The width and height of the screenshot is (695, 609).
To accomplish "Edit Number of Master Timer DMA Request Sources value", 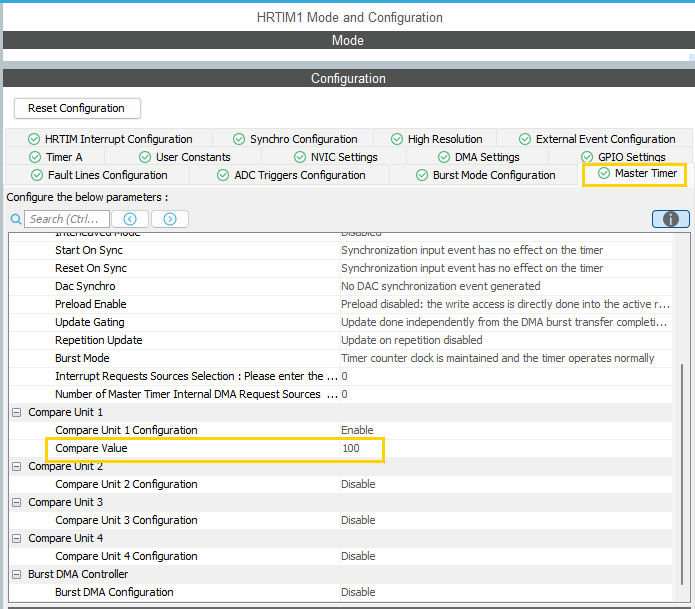I will [506, 394].
